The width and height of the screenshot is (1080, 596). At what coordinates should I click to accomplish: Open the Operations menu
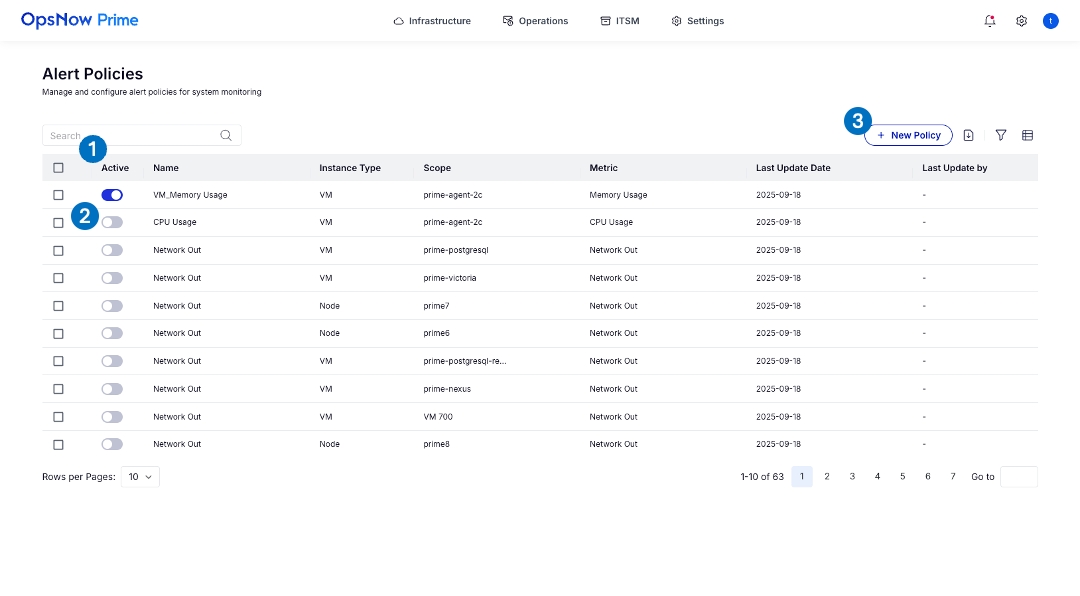point(535,21)
